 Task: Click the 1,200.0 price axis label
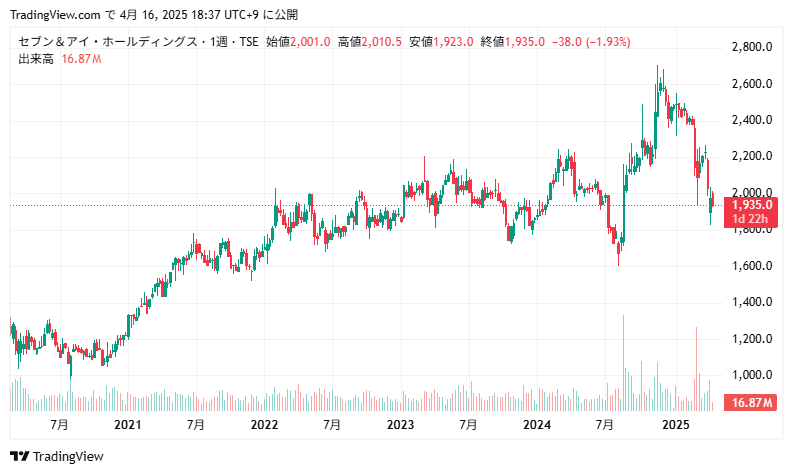point(752,338)
